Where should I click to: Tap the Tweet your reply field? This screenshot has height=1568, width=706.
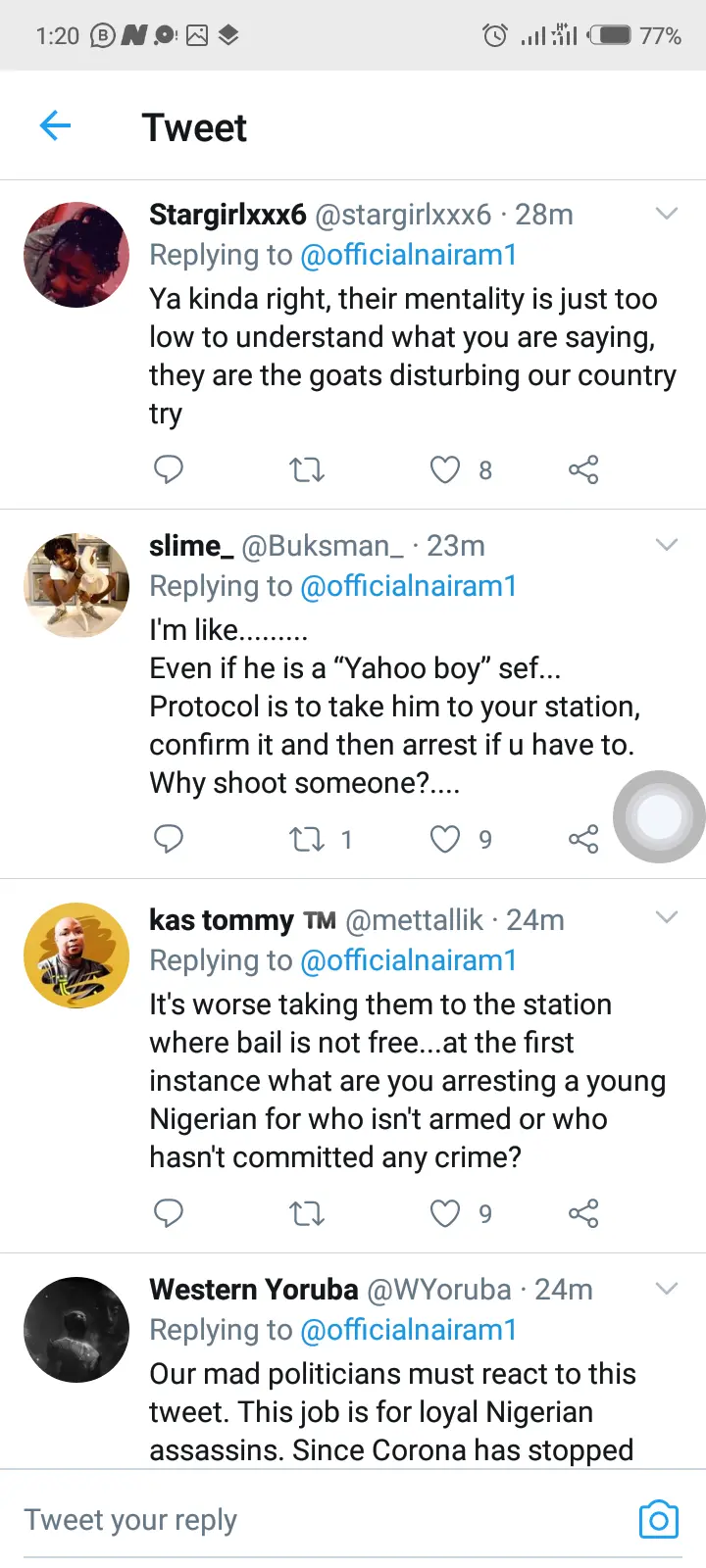[x=294, y=1519]
